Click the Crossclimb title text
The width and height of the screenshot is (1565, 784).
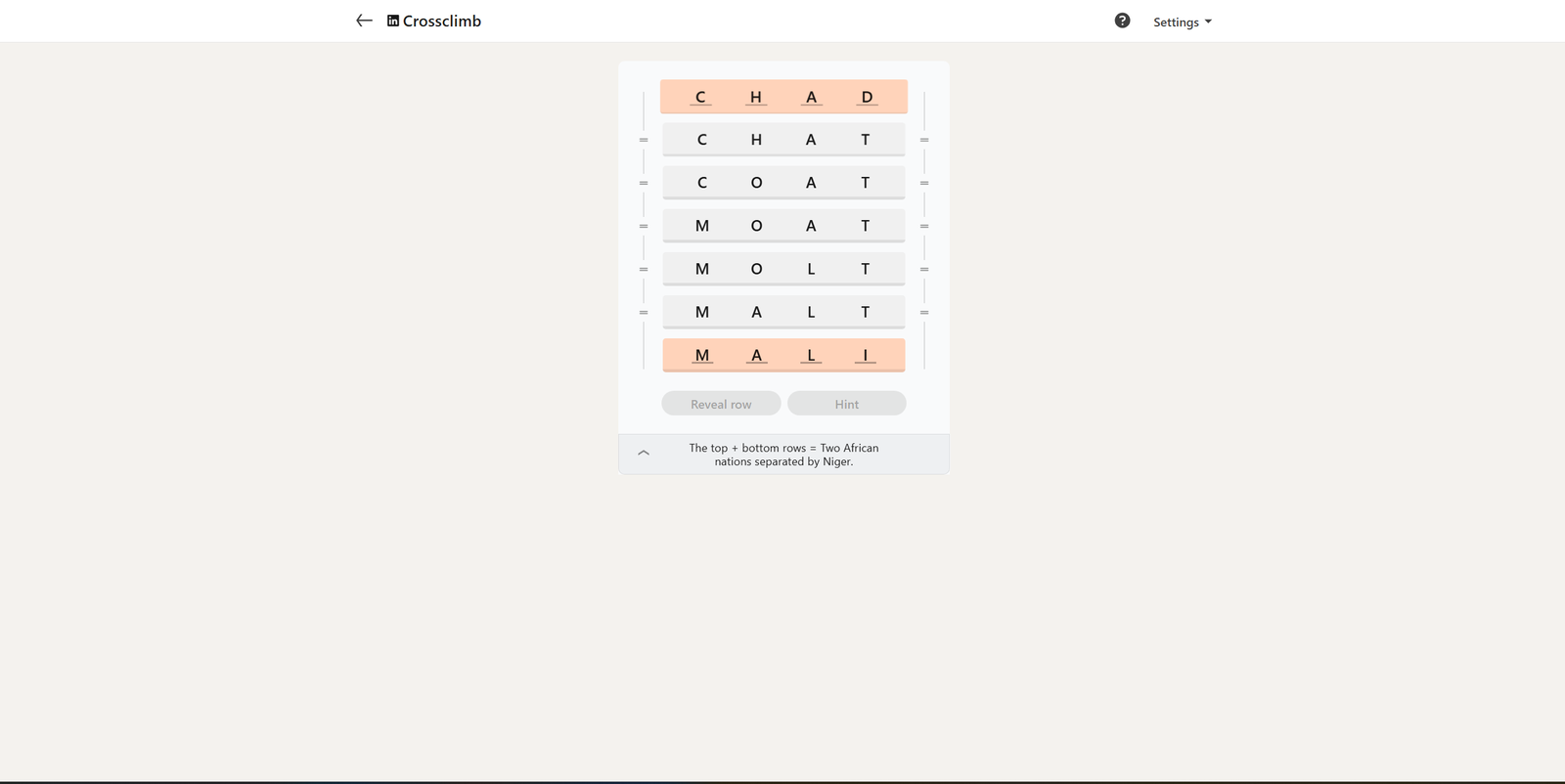point(442,21)
